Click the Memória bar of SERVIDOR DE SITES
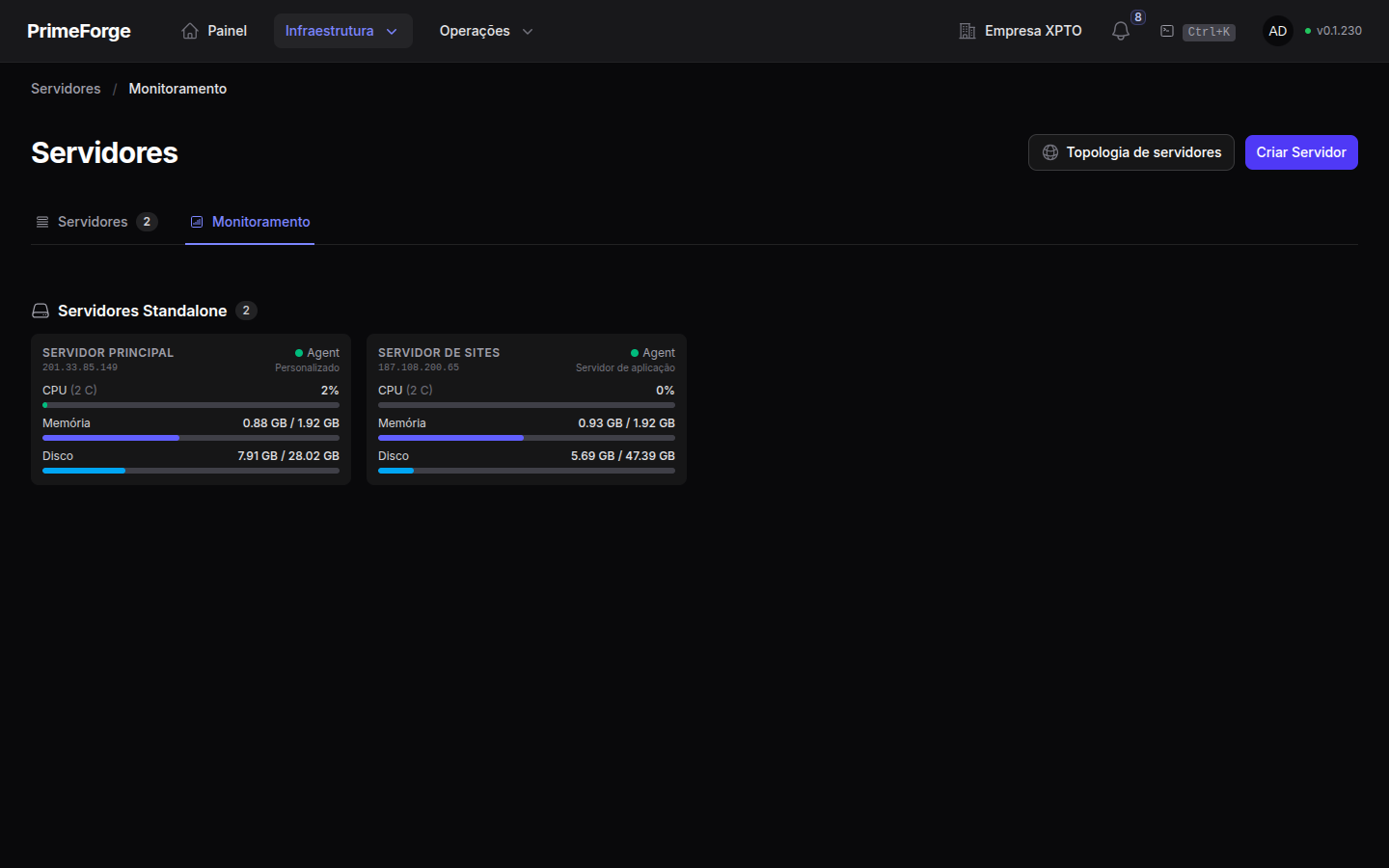Image resolution: width=1389 pixels, height=868 pixels. (x=527, y=438)
